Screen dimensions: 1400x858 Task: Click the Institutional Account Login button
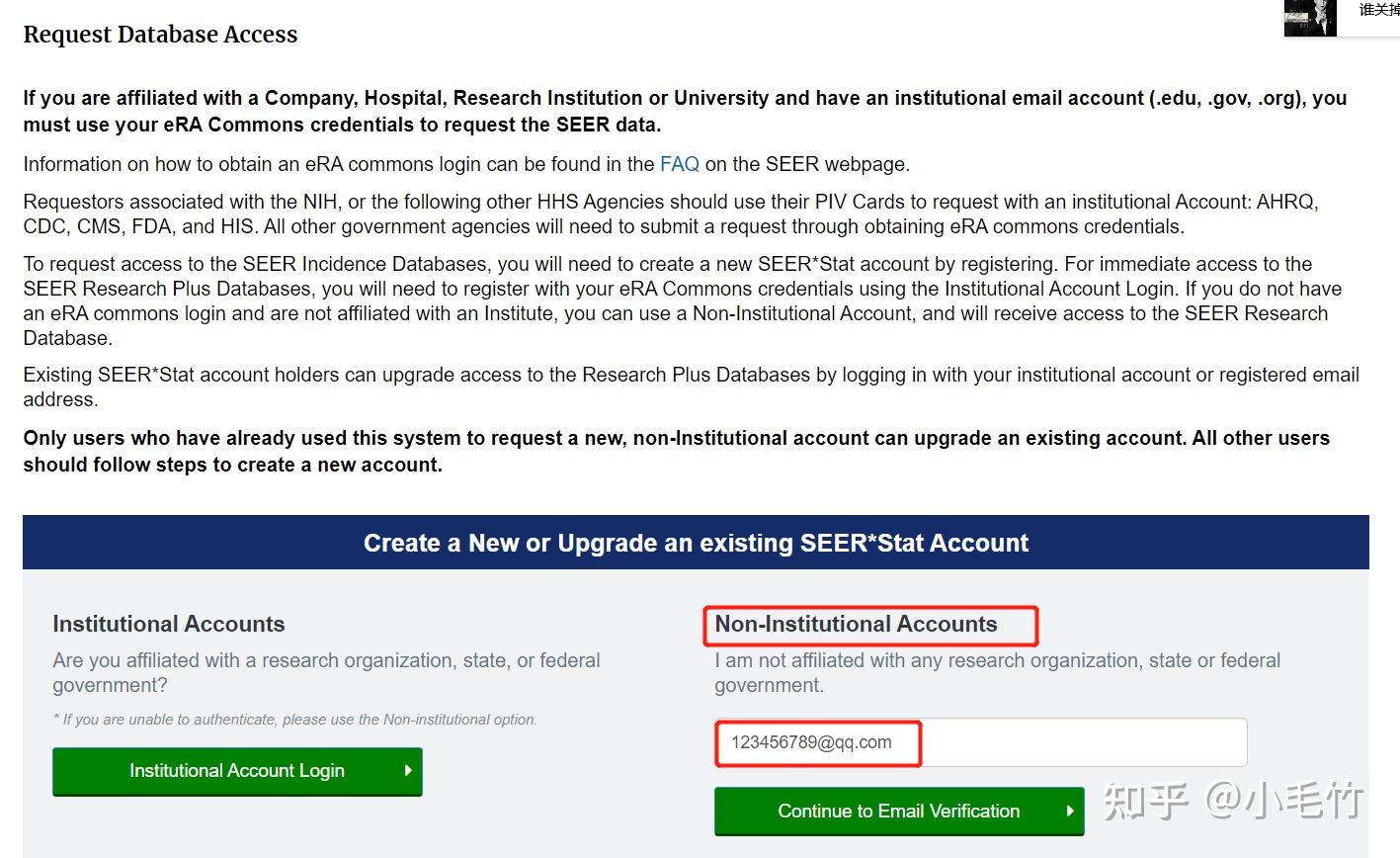pos(237,771)
